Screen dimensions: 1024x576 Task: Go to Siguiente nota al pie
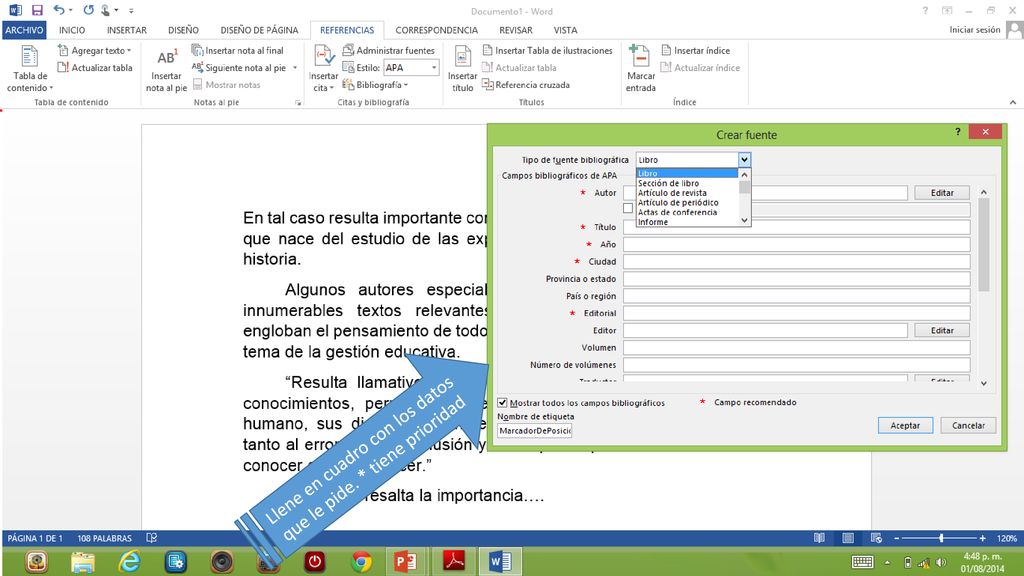239,67
